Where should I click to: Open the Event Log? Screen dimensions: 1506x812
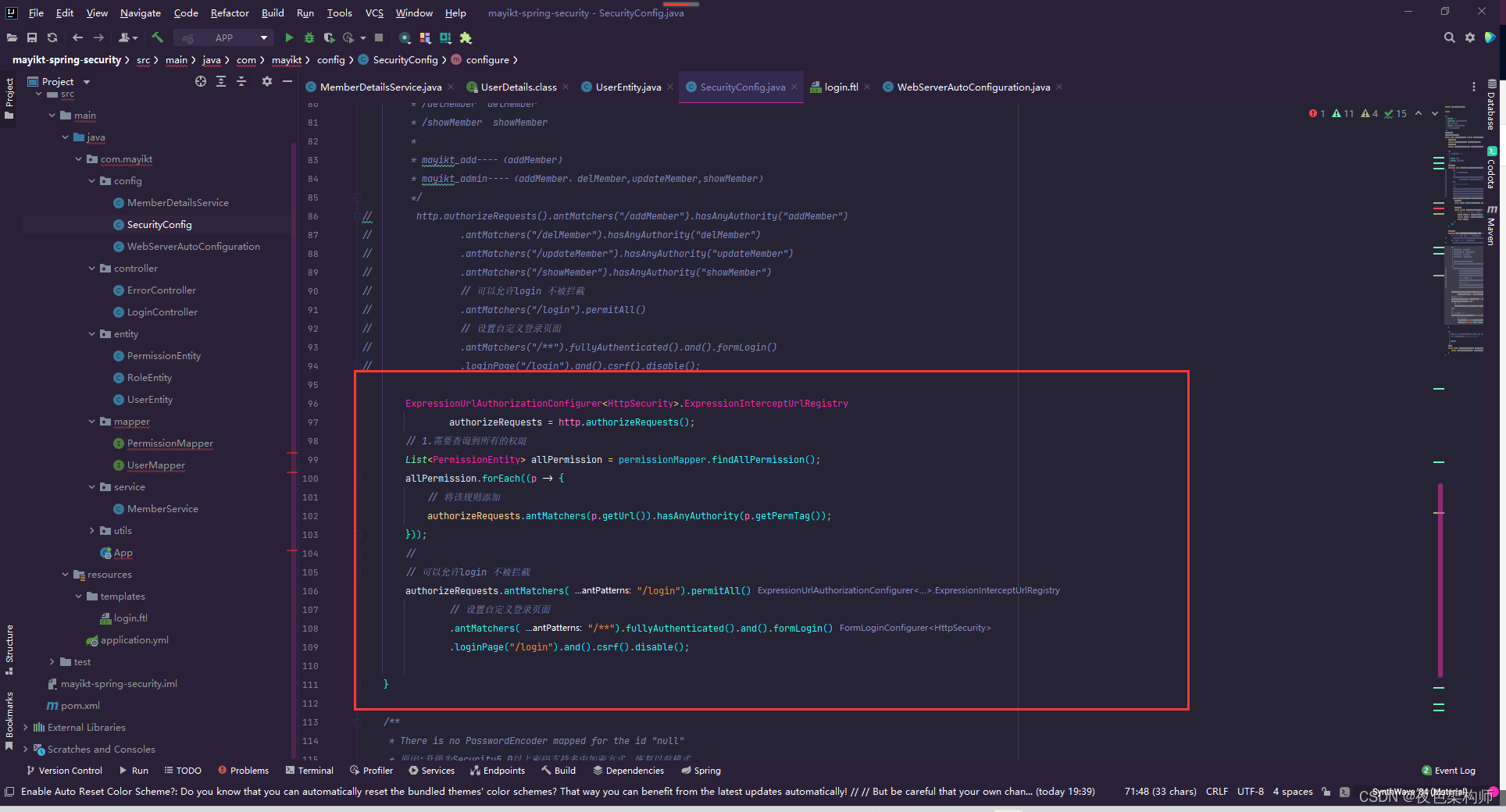pos(1449,771)
